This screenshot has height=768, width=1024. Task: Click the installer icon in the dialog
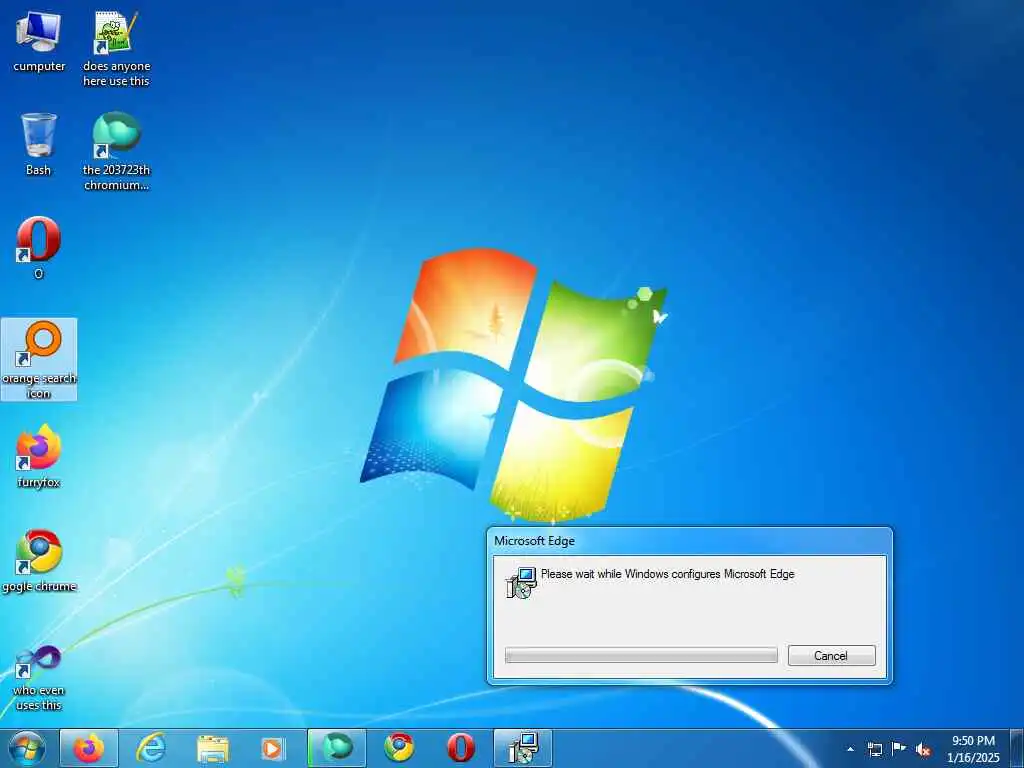[521, 583]
